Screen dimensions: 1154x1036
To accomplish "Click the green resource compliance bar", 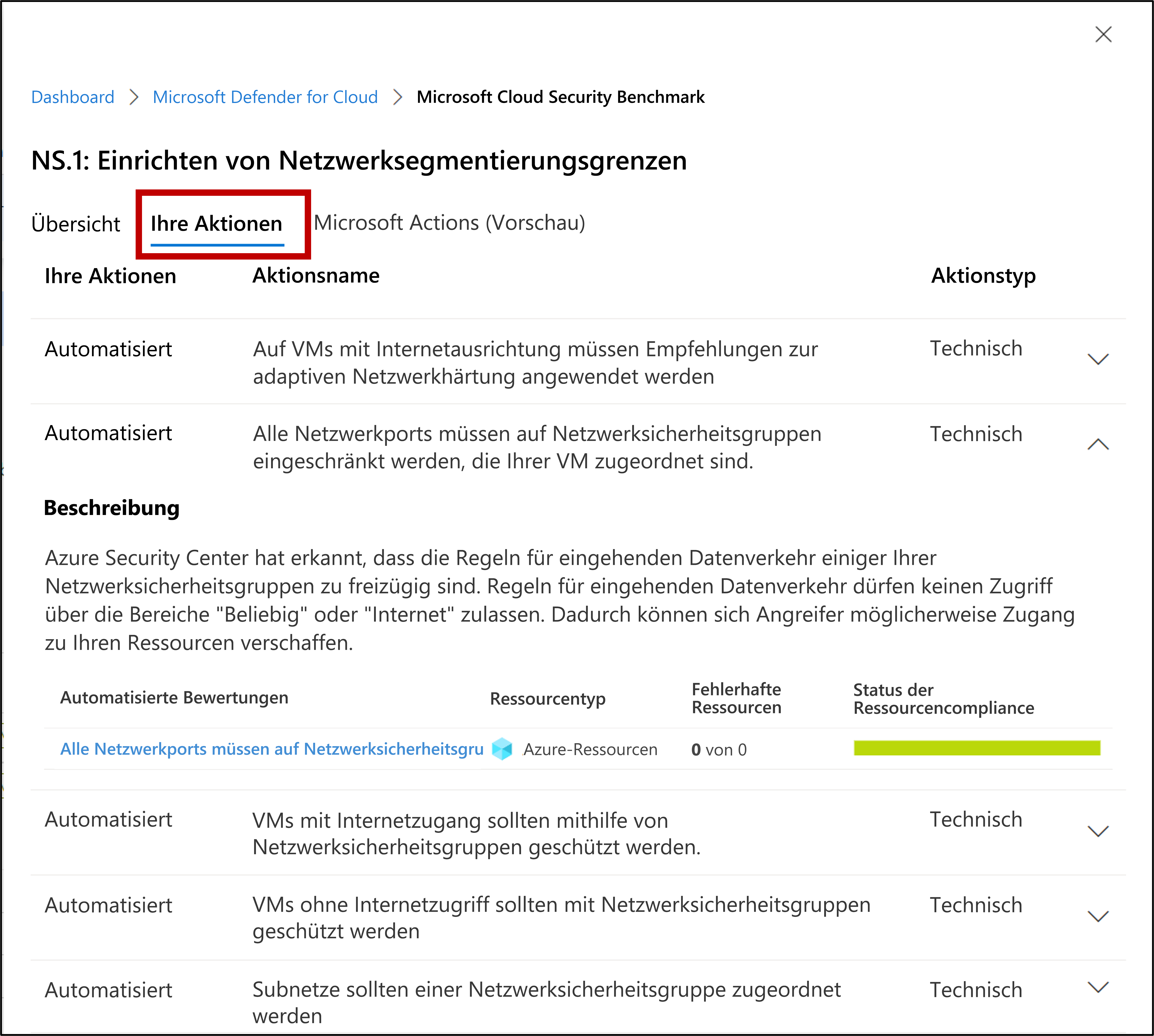I will (x=977, y=748).
